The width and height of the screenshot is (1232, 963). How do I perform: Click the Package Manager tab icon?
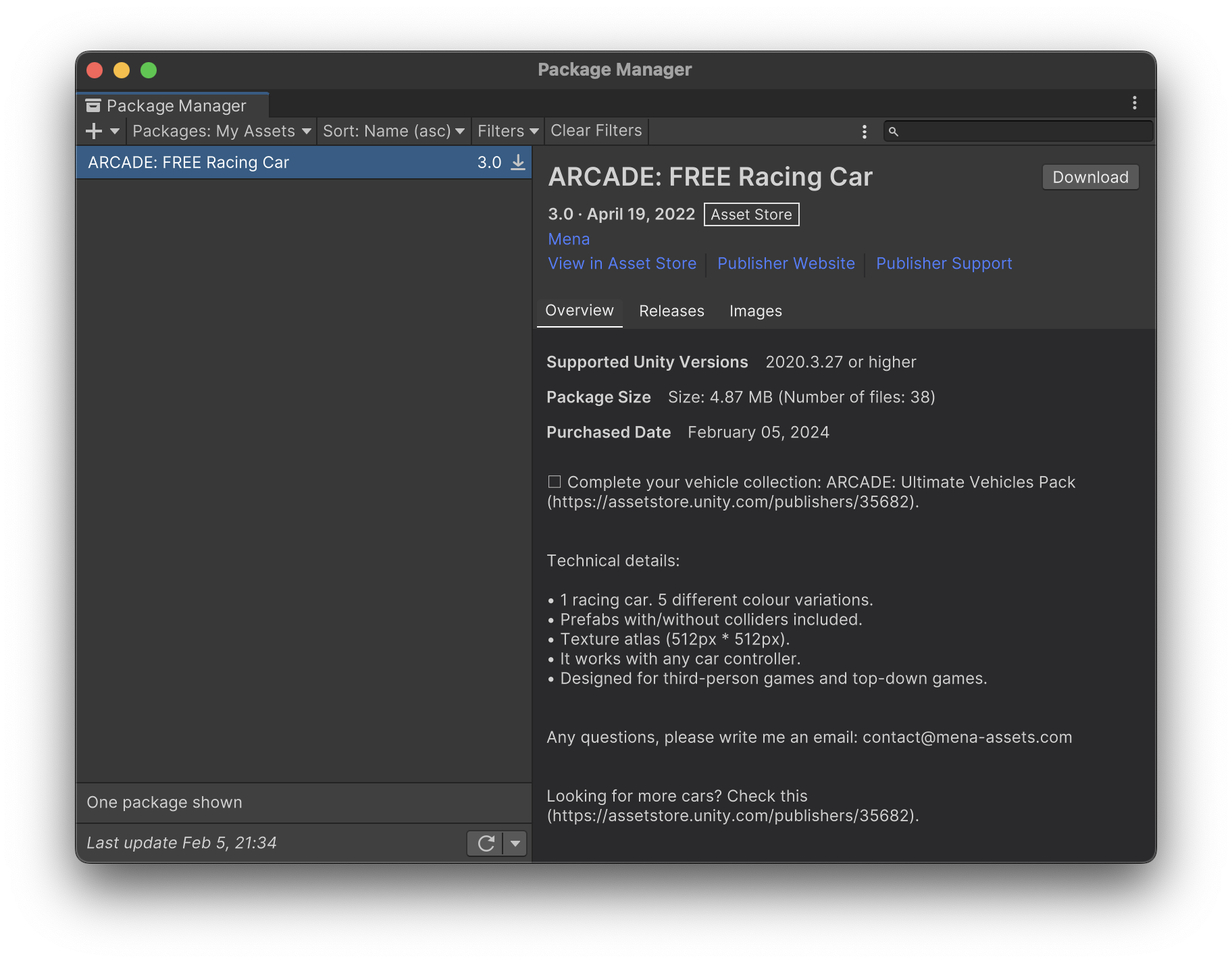tap(93, 106)
